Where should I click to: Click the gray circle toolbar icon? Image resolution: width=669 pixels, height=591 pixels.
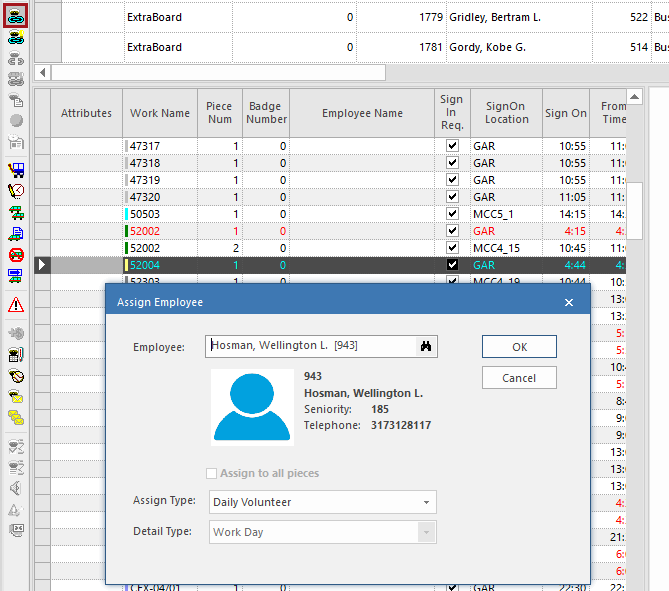pyautogui.click(x=16, y=121)
